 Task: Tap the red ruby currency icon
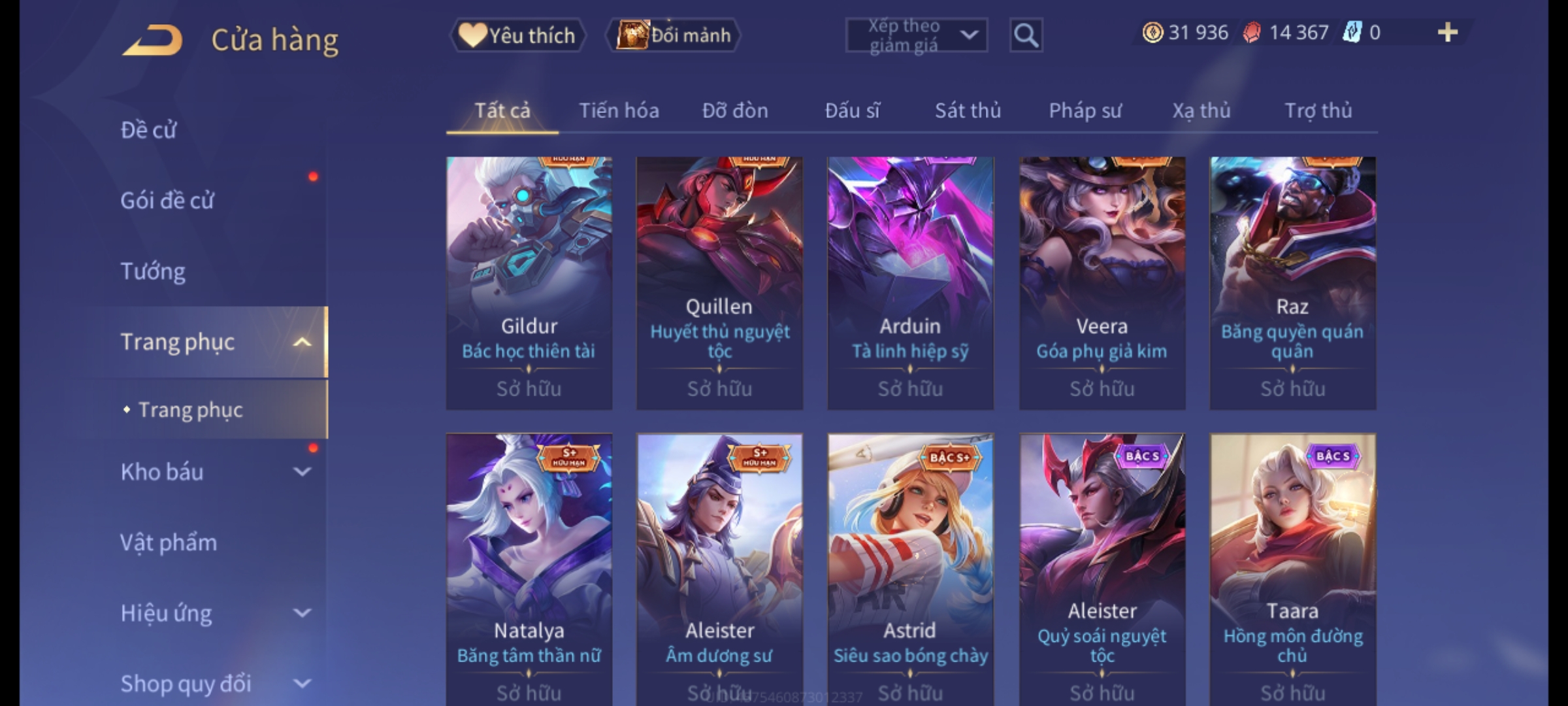click(1251, 33)
